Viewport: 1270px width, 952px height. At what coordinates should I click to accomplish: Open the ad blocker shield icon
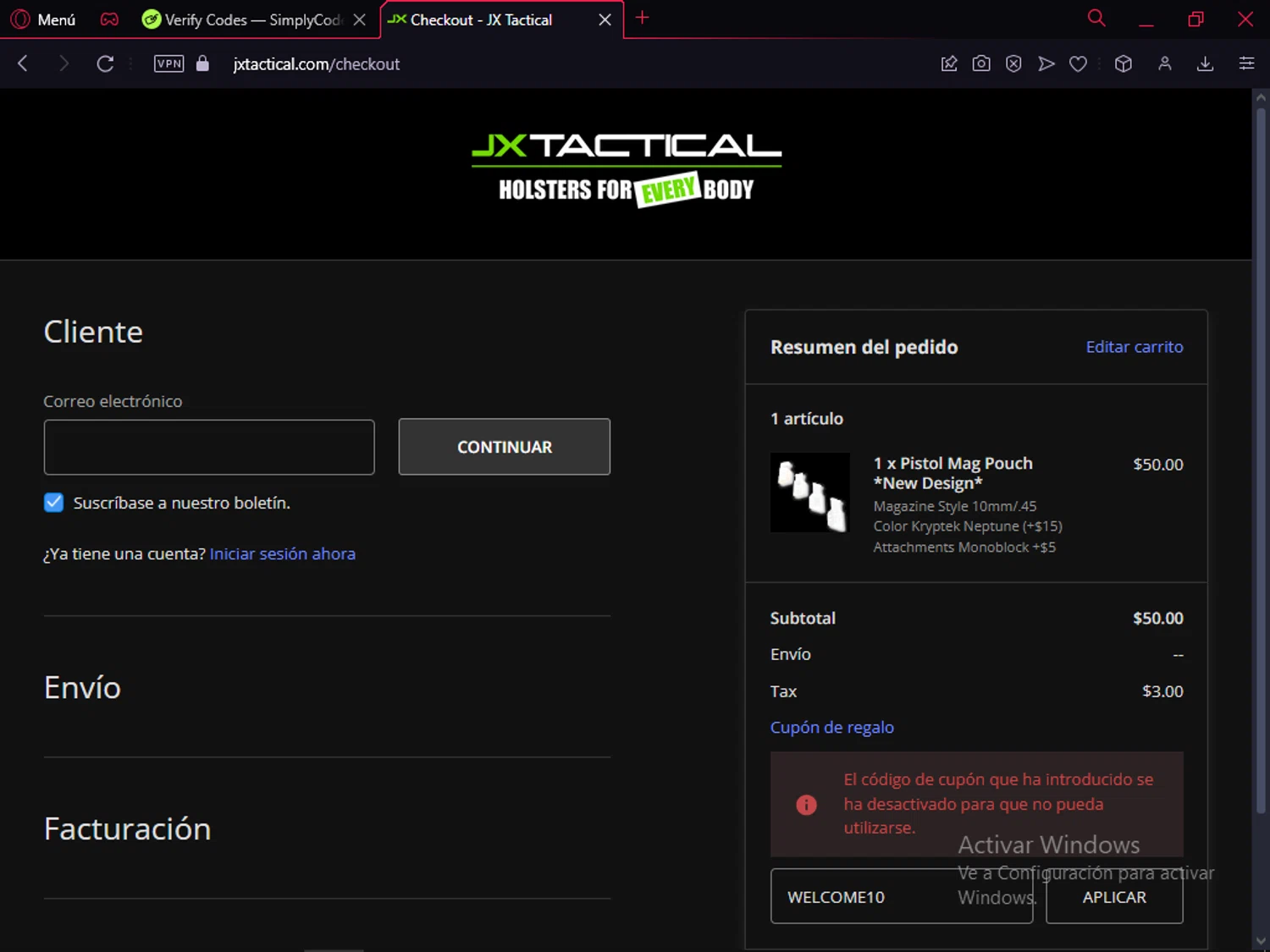[x=1013, y=63]
